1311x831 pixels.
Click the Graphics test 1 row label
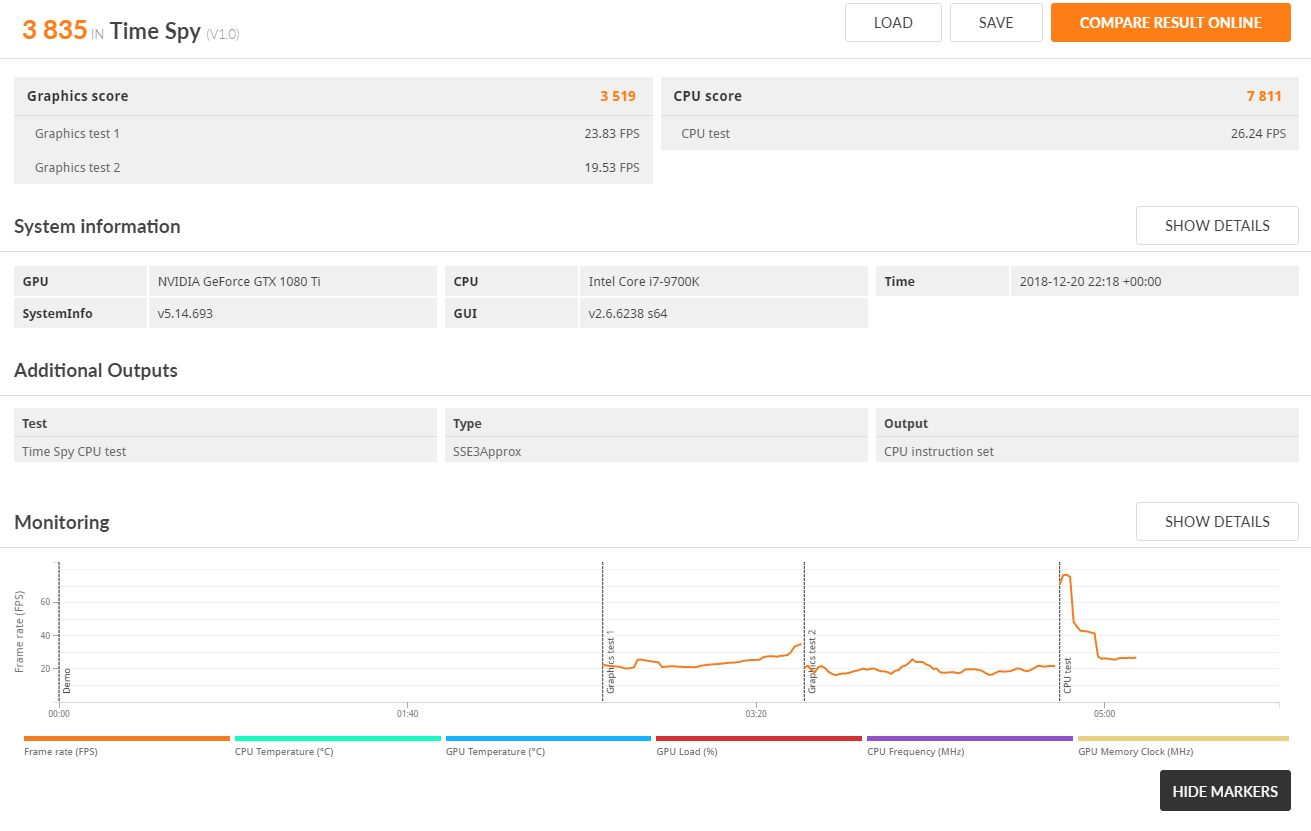coord(77,133)
